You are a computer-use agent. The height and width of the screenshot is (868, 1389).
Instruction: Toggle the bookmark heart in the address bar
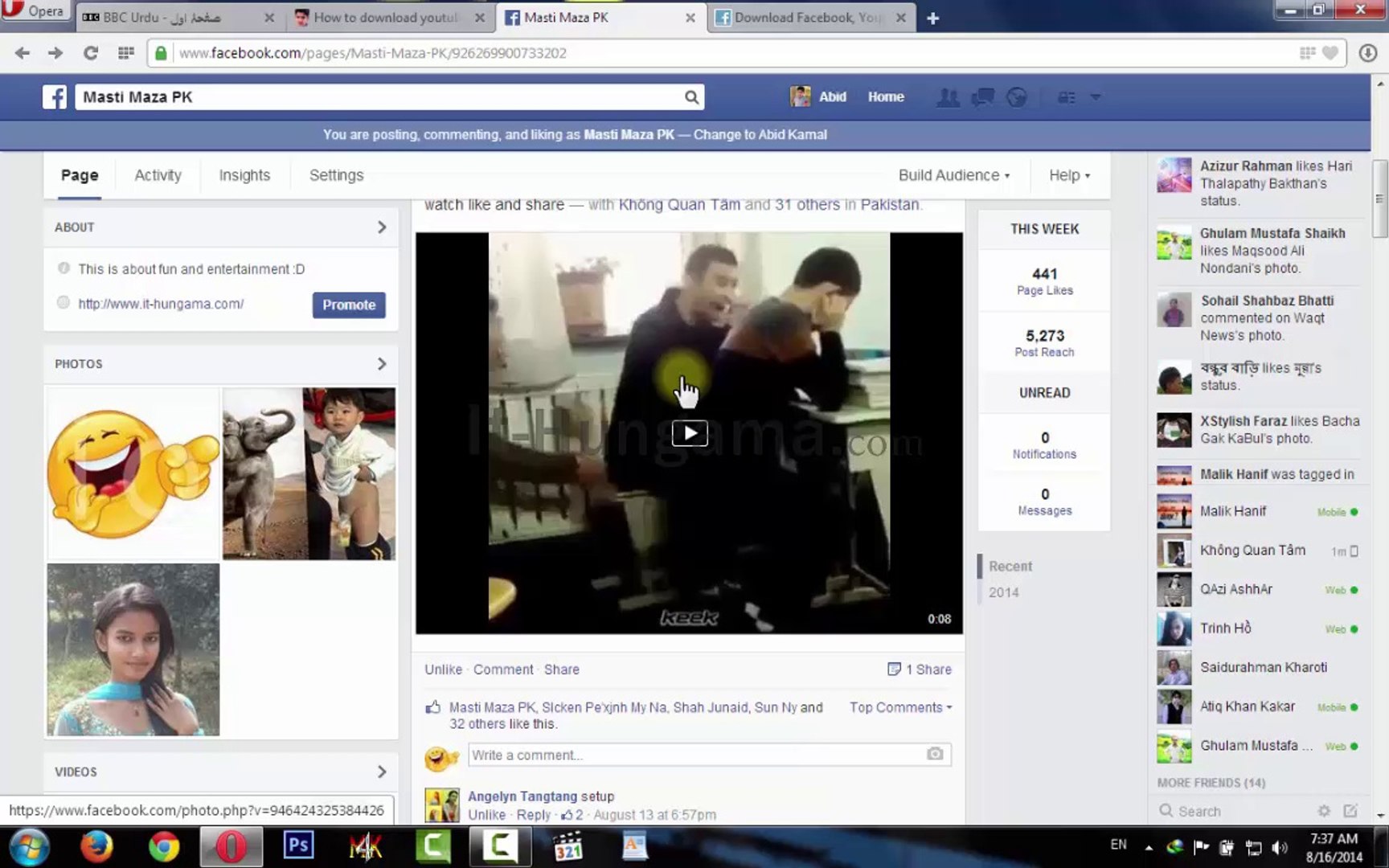coord(1328,52)
